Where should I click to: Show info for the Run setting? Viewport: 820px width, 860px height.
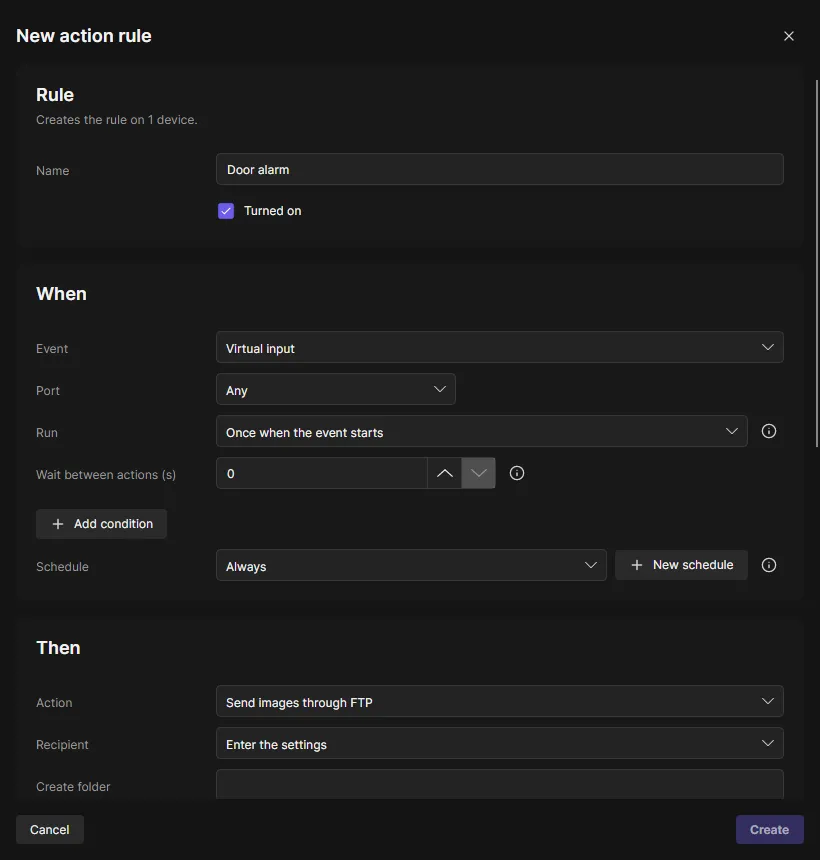(x=768, y=432)
